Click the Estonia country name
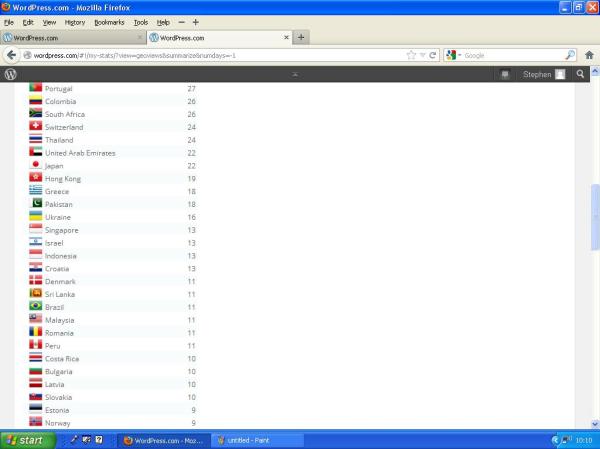This screenshot has height=449, width=600. click(57, 410)
